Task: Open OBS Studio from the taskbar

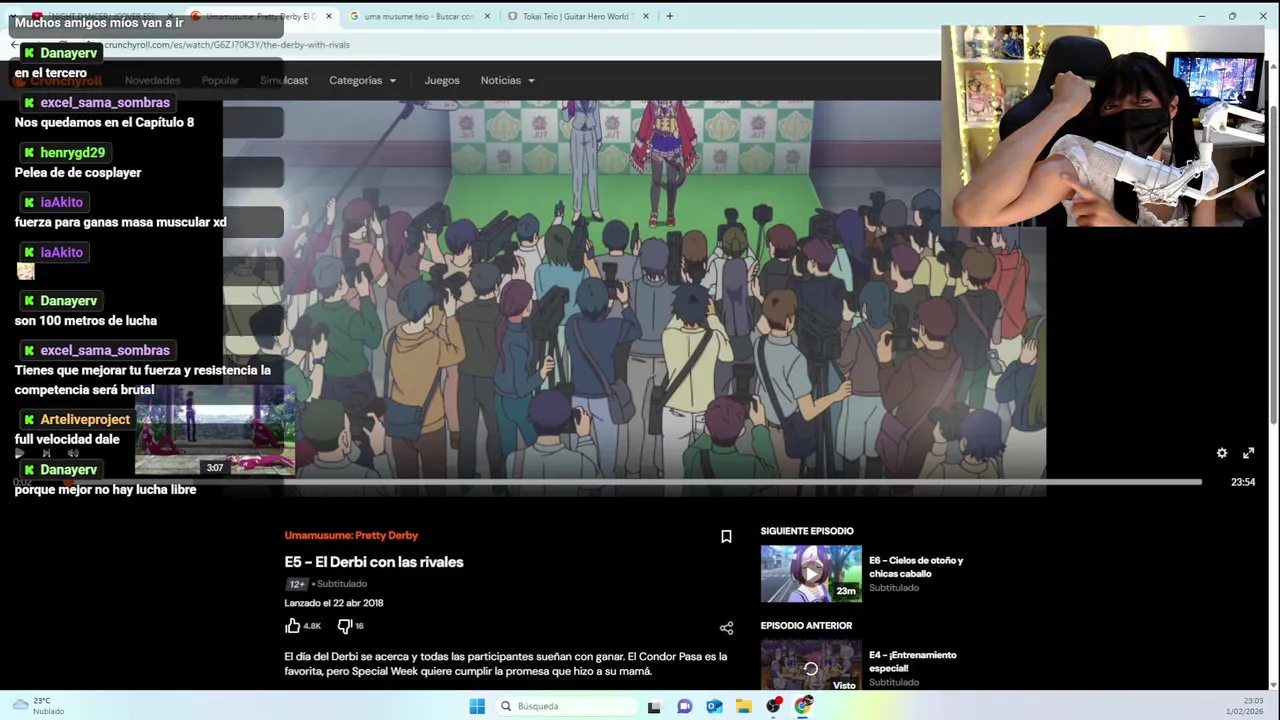Action: [774, 706]
